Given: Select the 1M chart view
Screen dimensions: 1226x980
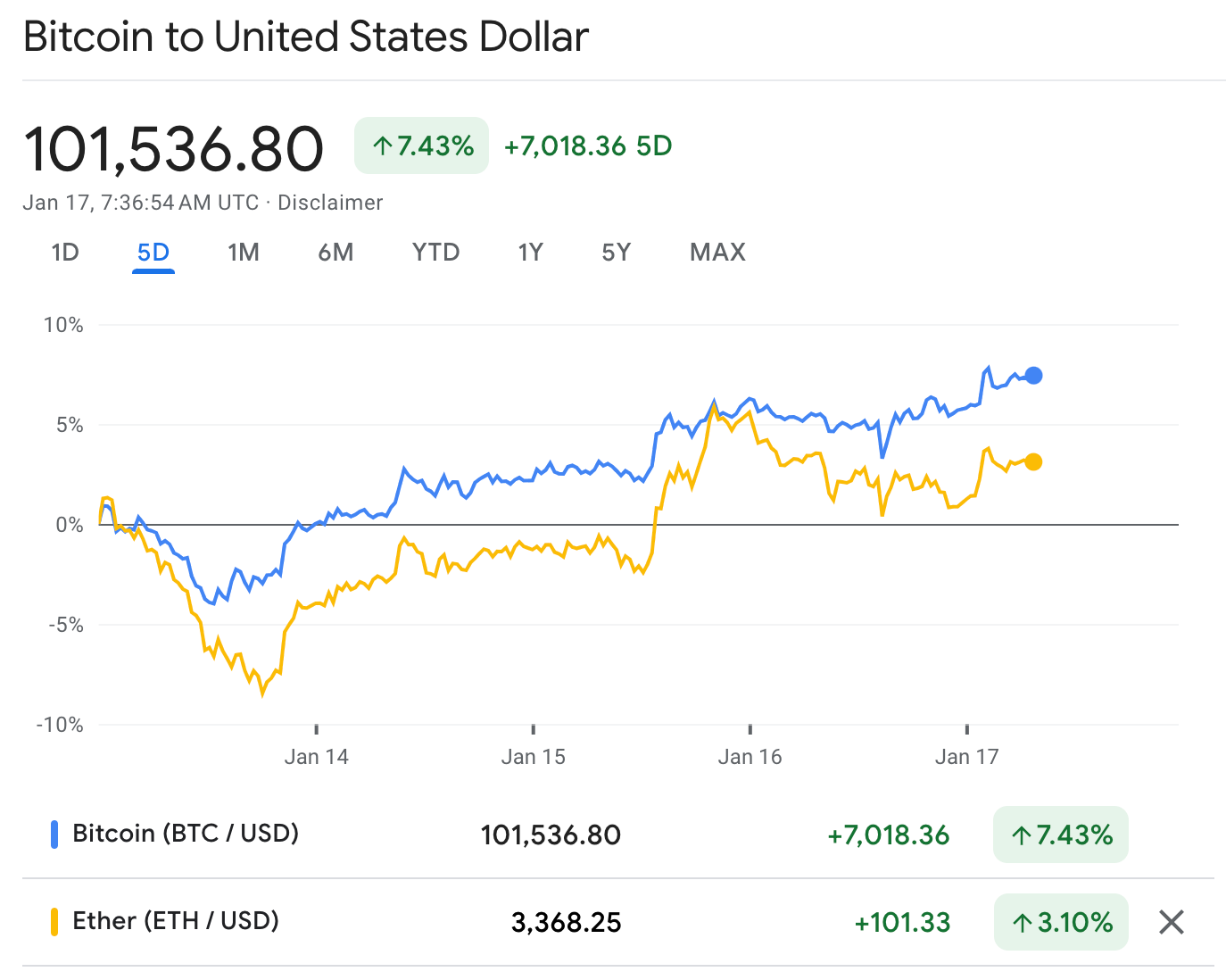Looking at the screenshot, I should [x=243, y=253].
